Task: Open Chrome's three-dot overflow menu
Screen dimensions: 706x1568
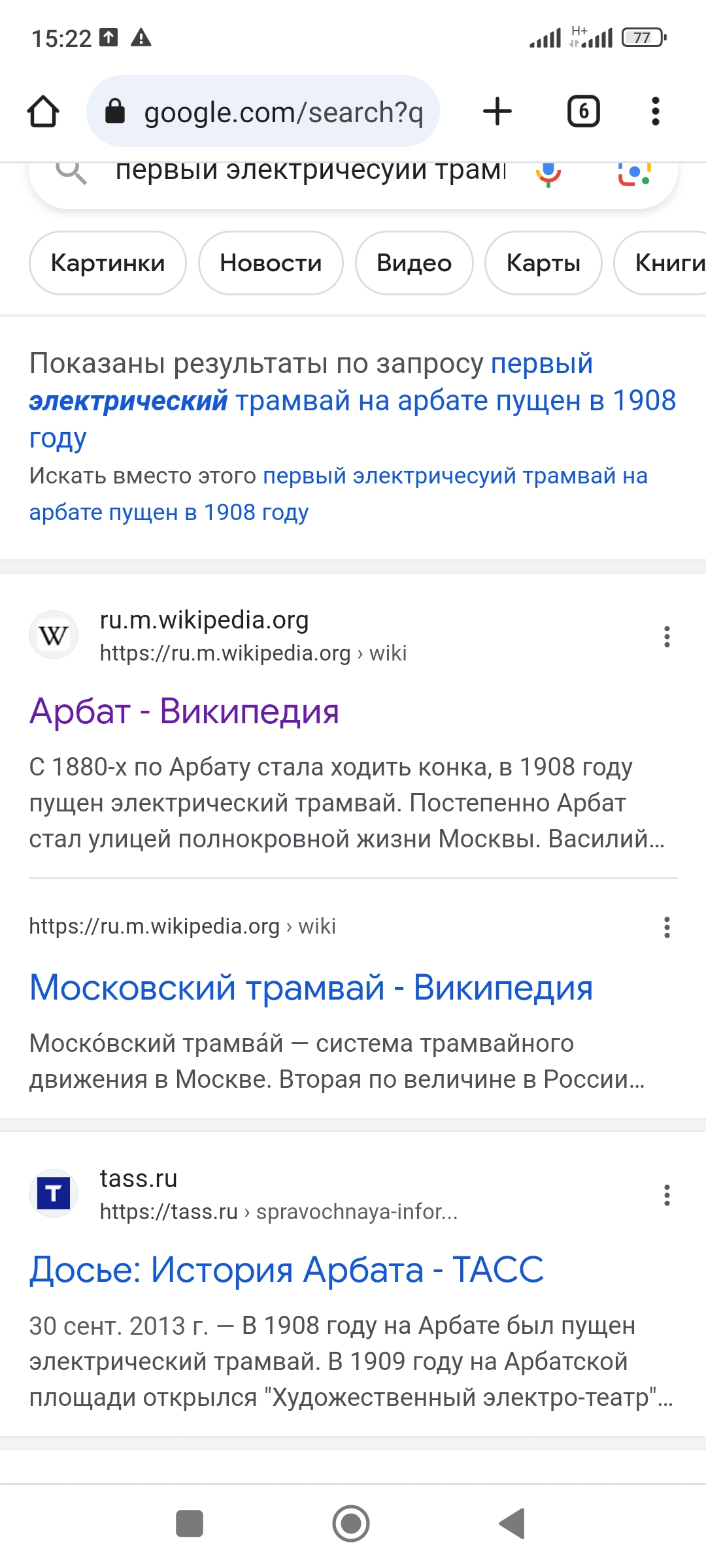Action: (x=655, y=111)
